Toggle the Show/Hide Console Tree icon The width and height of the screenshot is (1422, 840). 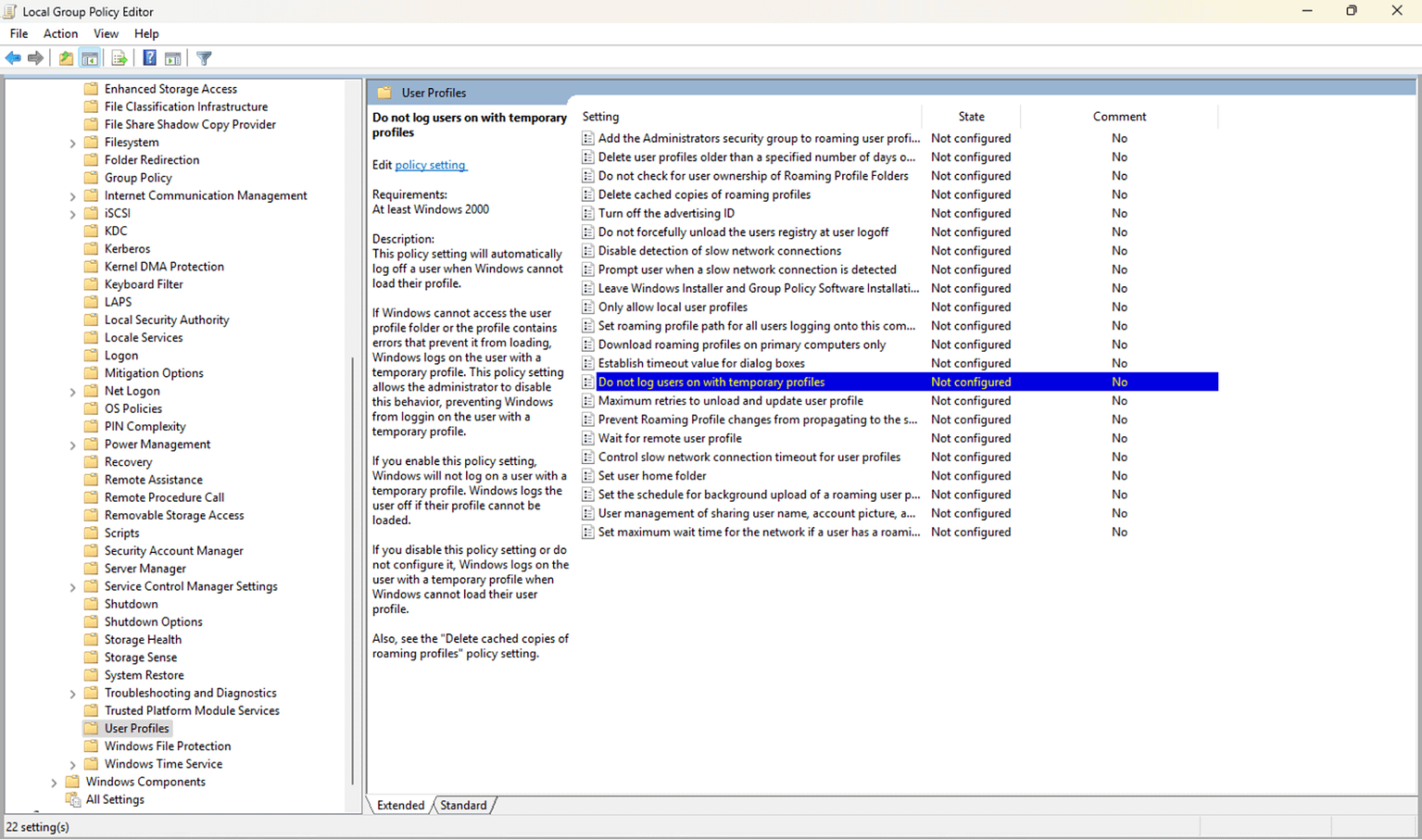coord(90,57)
